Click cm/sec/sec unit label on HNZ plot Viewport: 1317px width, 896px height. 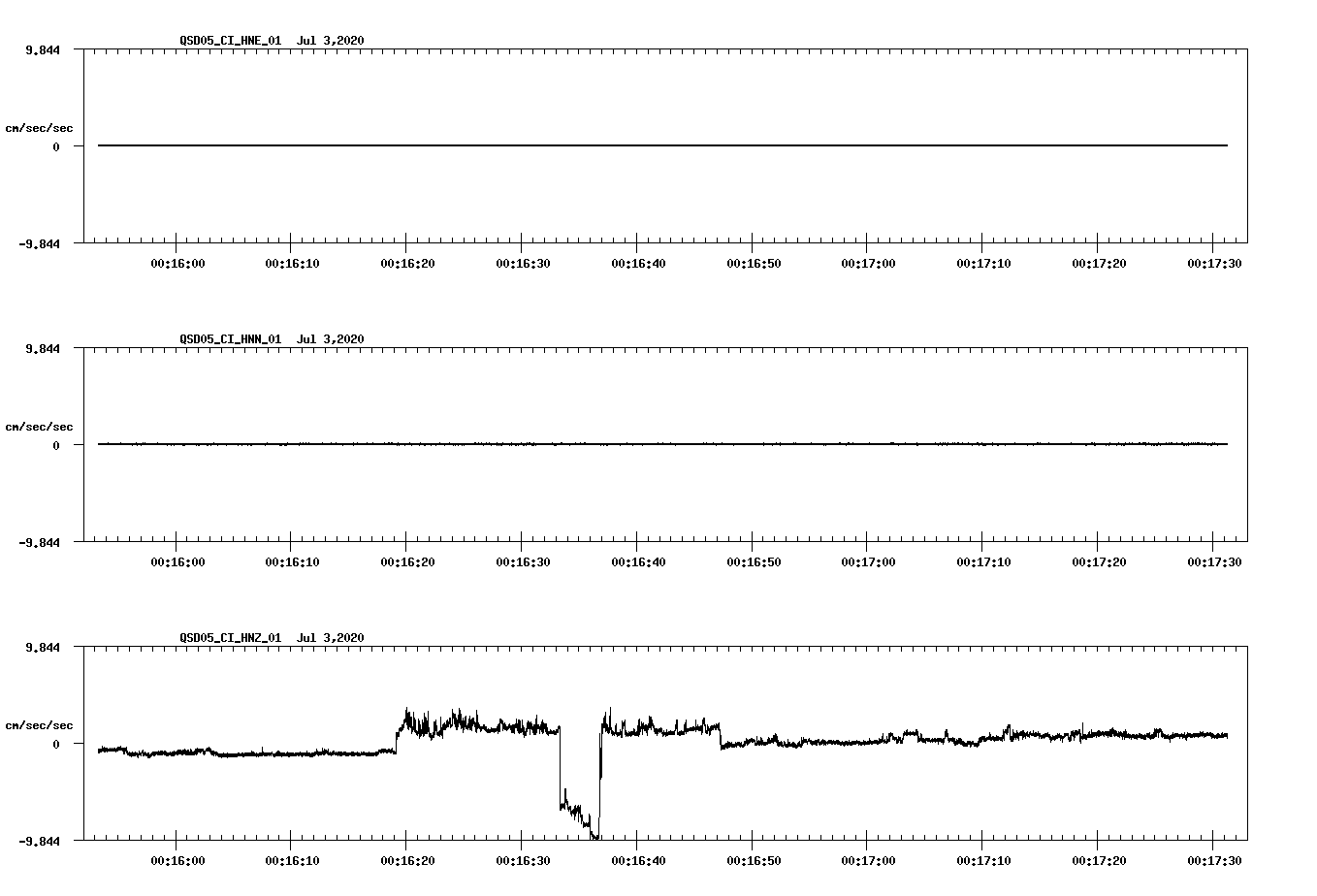coord(39,725)
